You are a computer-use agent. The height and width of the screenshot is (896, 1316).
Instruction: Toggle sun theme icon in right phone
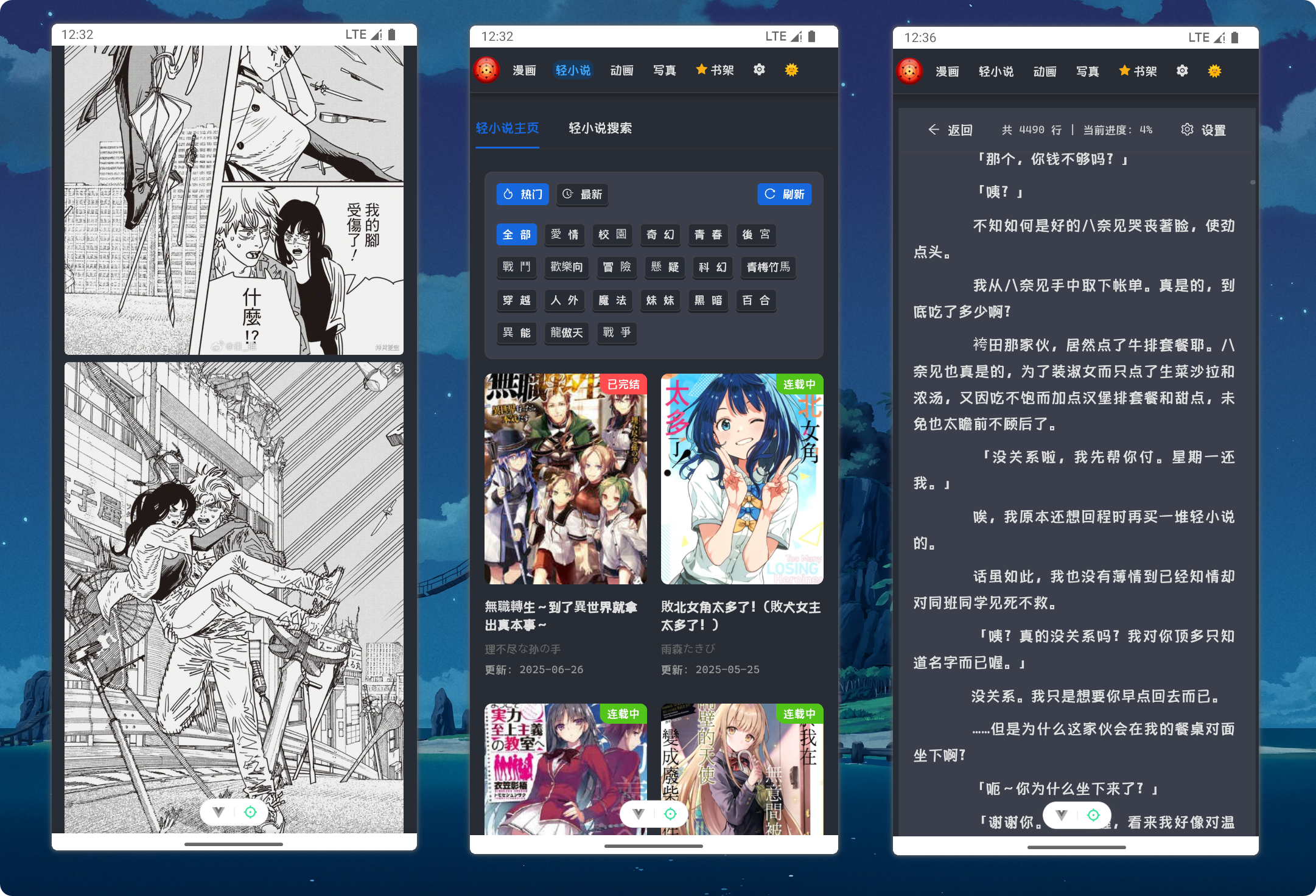tap(1214, 71)
